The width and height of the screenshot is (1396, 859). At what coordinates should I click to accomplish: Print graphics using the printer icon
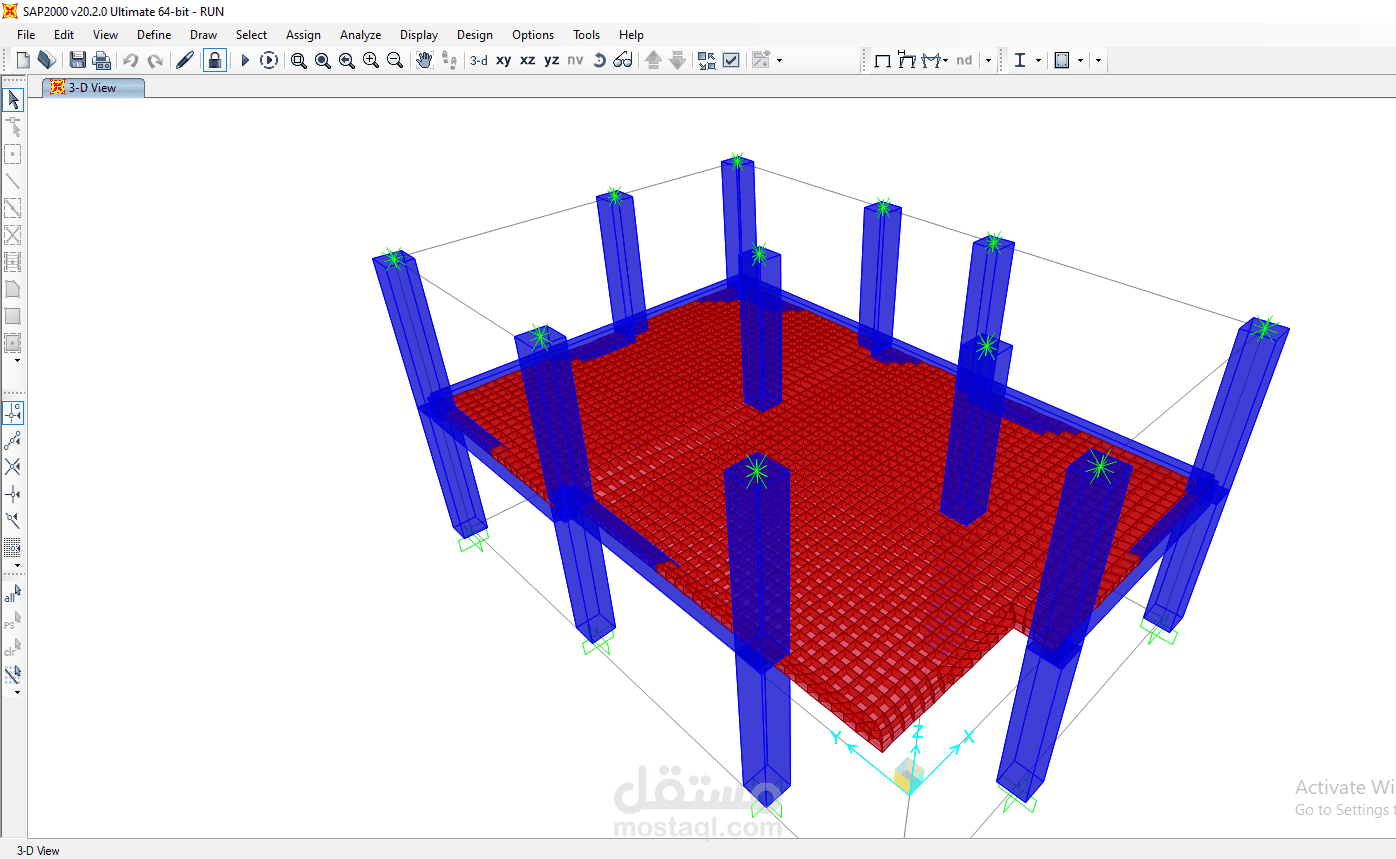(101, 60)
